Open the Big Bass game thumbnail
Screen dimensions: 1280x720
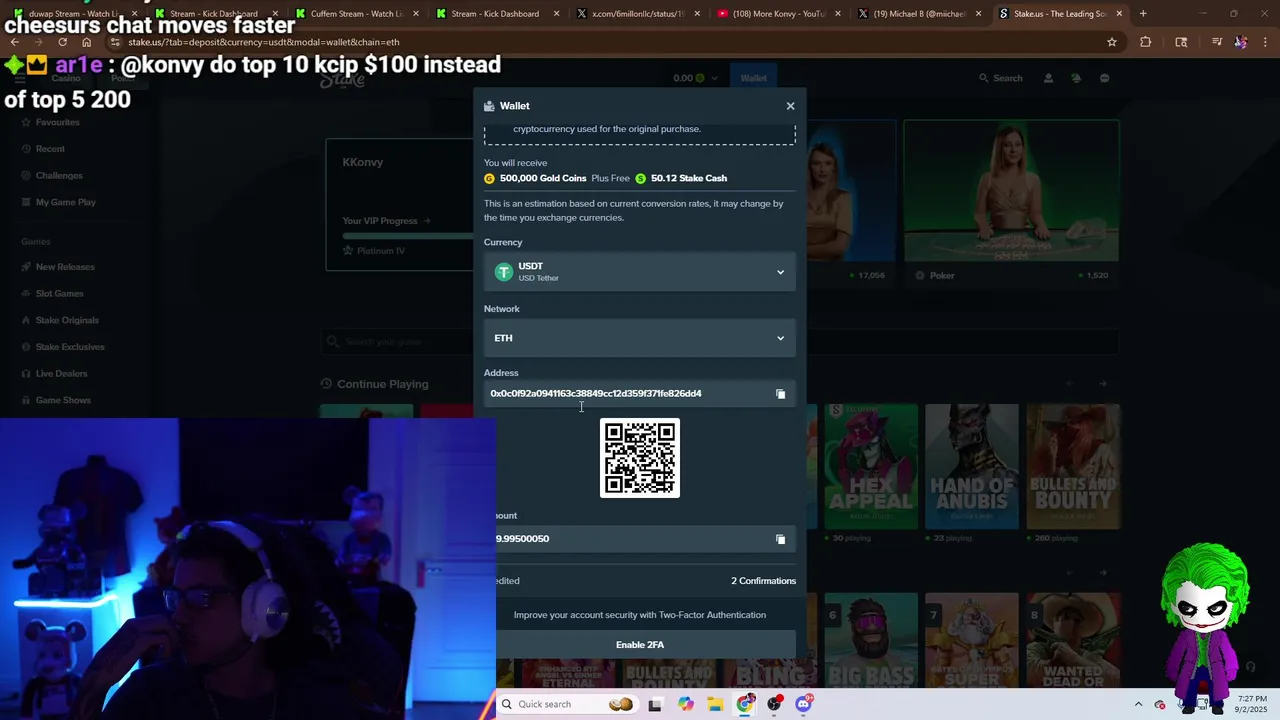pyautogui.click(x=871, y=642)
